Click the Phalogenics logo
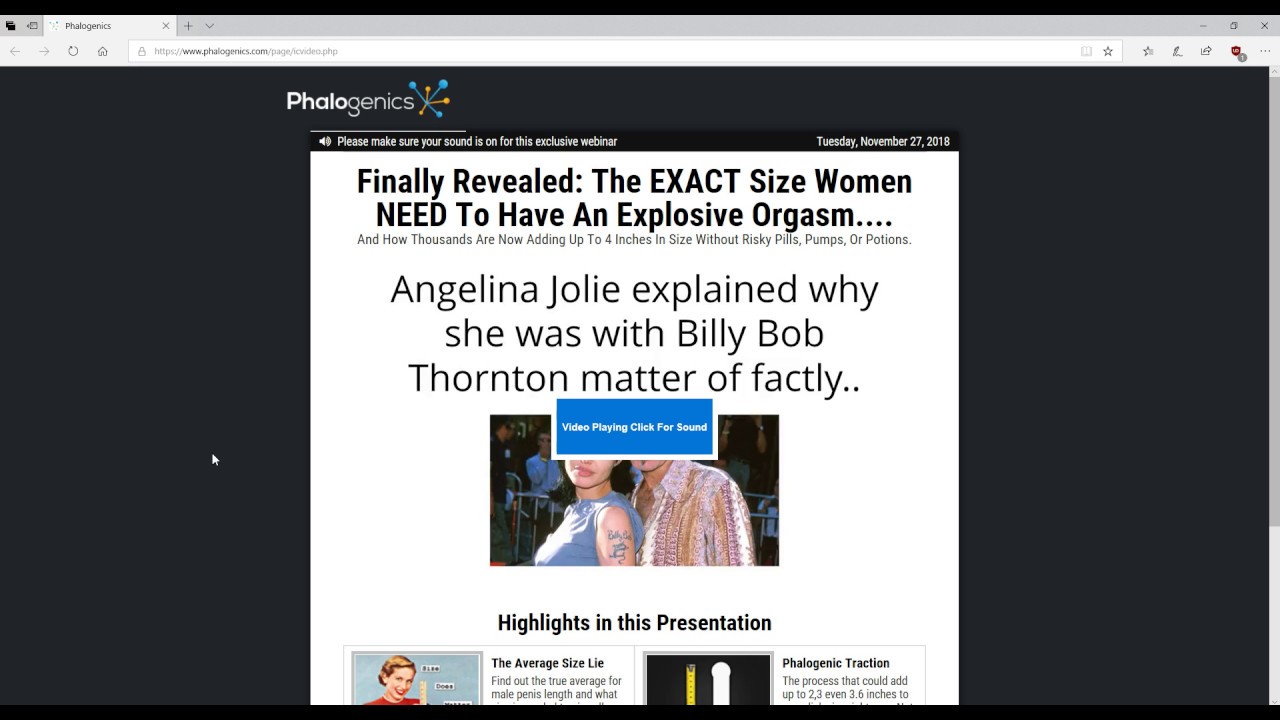Image resolution: width=1280 pixels, height=720 pixels. click(368, 99)
